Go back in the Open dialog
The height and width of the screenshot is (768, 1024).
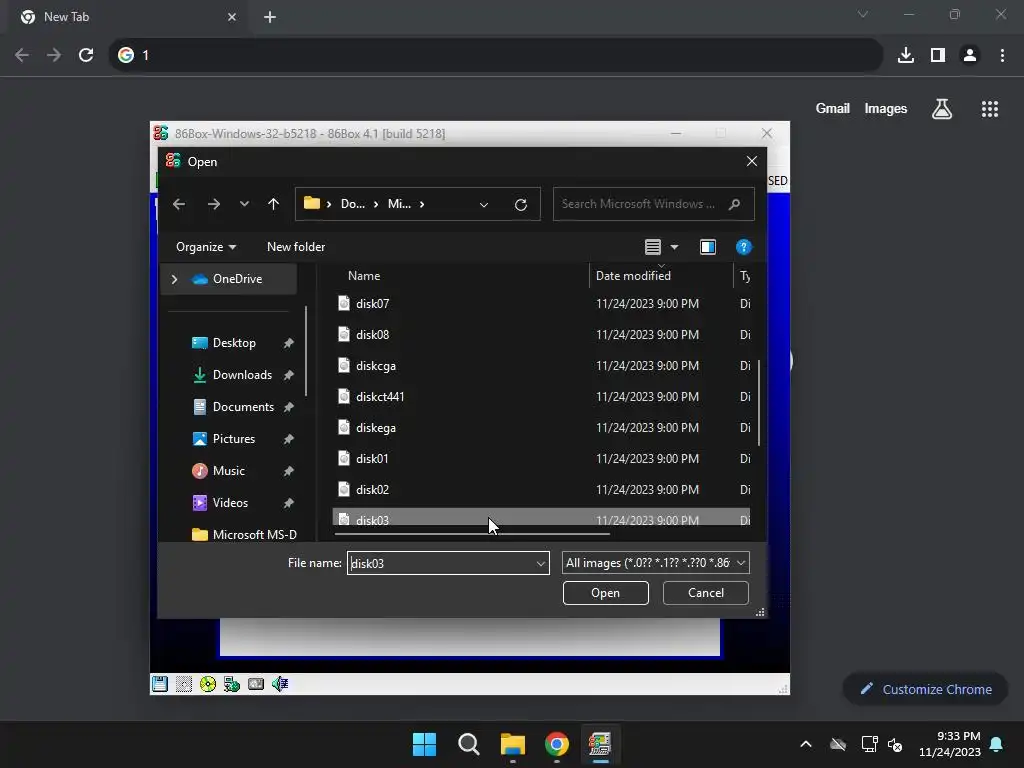click(x=179, y=204)
